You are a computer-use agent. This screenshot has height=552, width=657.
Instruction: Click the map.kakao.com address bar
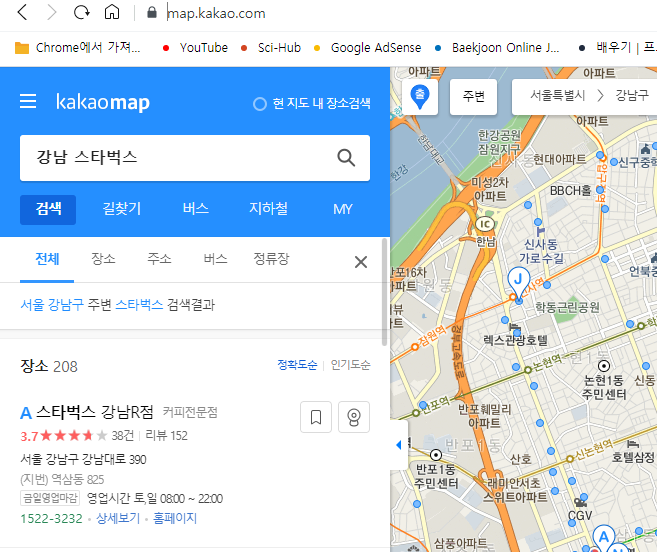click(x=216, y=13)
